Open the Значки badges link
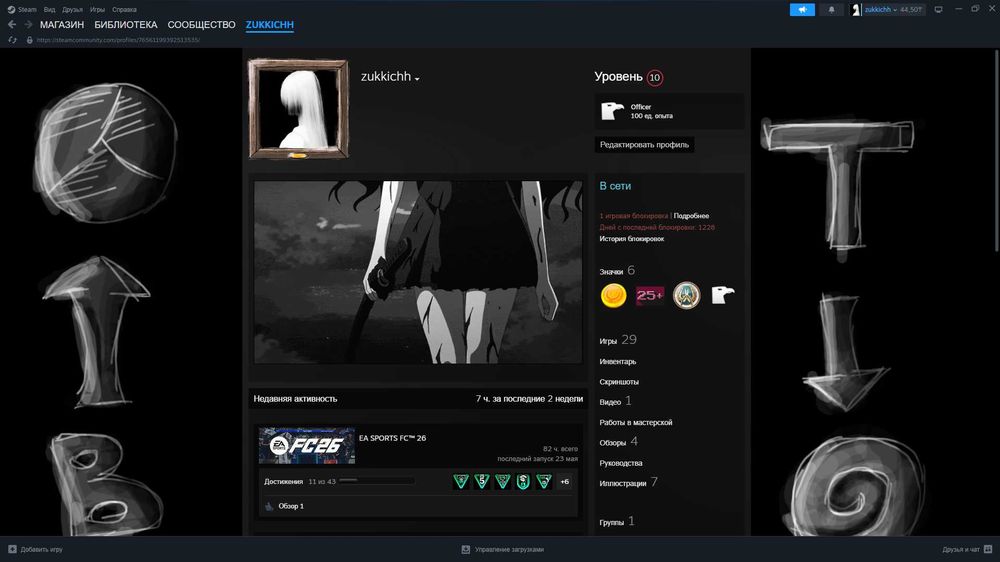 click(617, 270)
